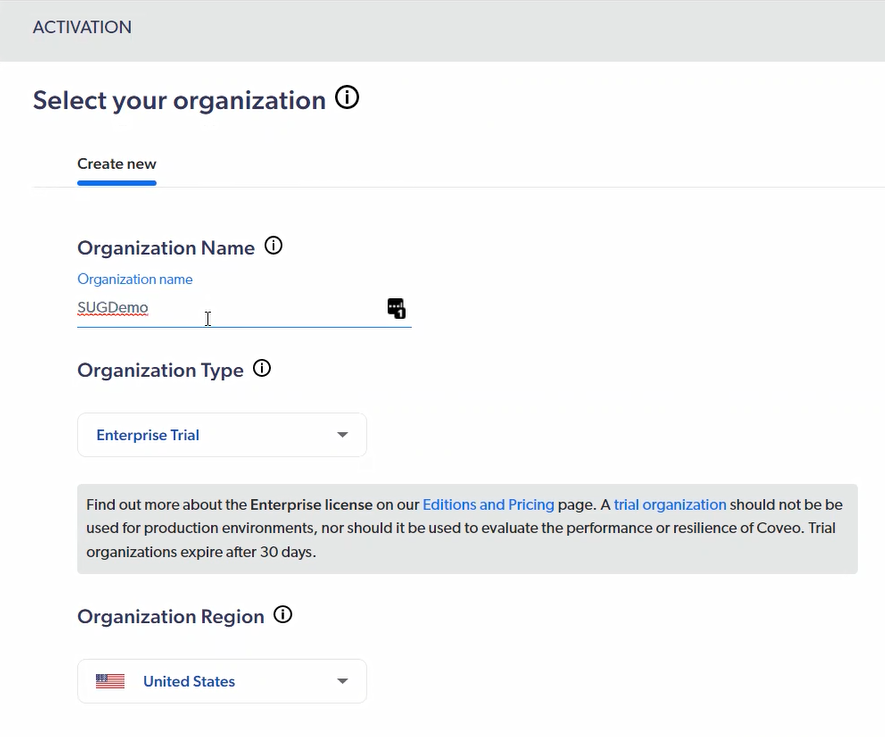Follow the trial organization link
Image resolution: width=885 pixels, height=740 pixels.
[670, 505]
